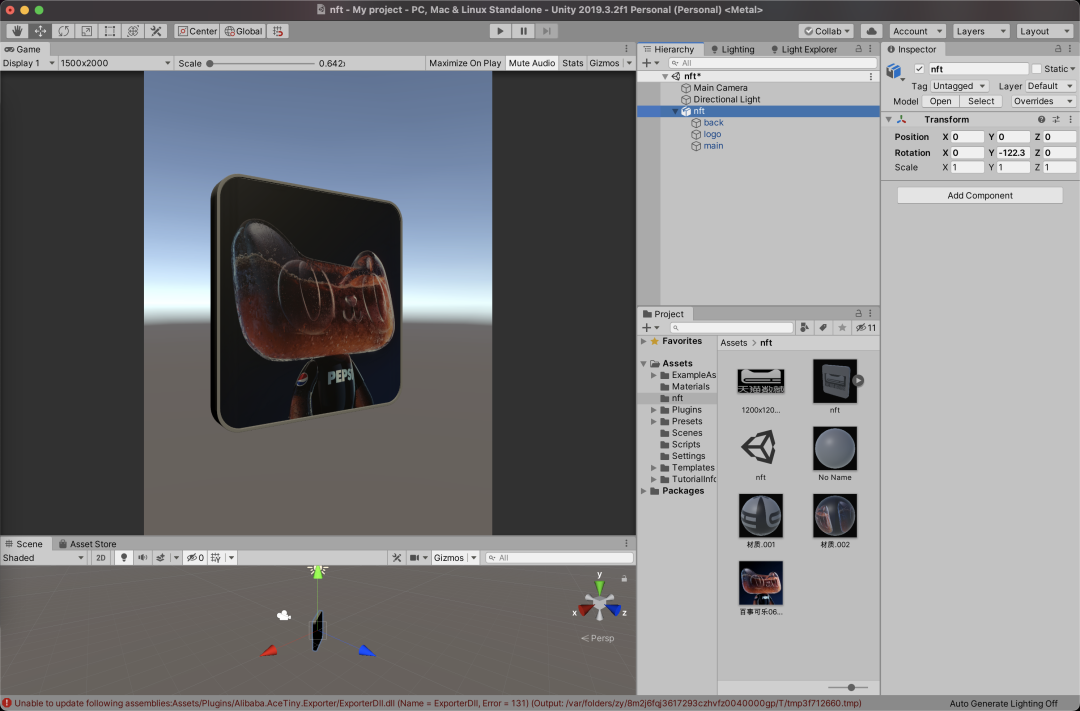The image size is (1080, 711).
Task: Toggle hidden packages visibility in Project
Action: 866,327
